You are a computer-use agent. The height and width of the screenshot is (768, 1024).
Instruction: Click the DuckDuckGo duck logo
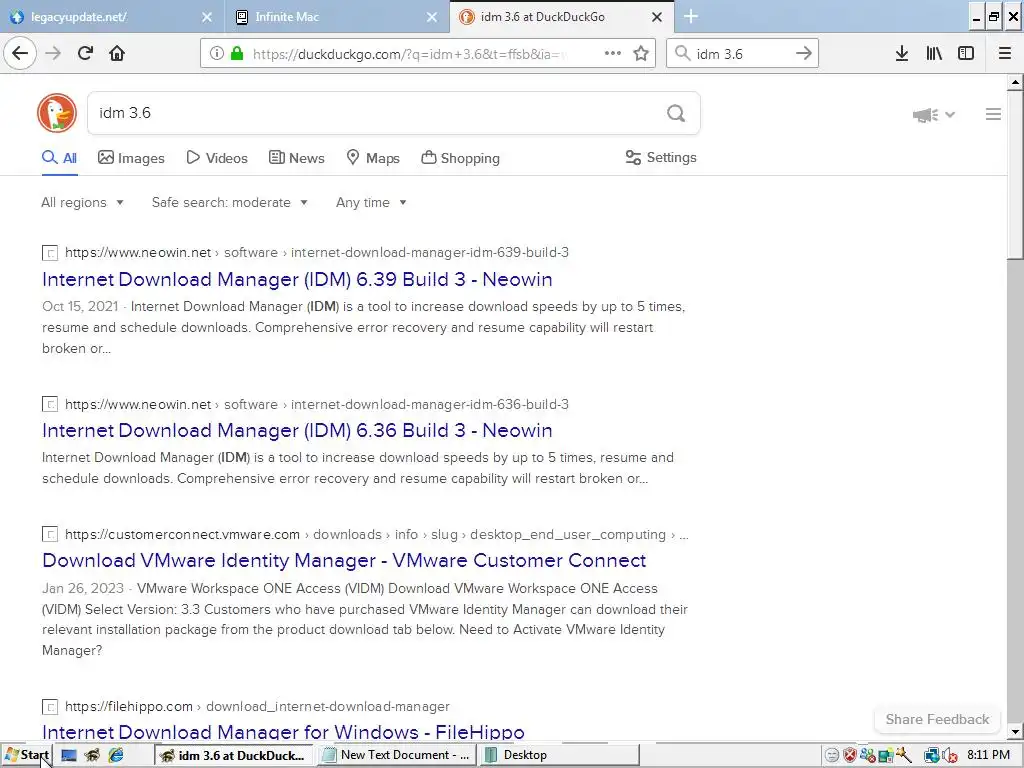coord(57,113)
